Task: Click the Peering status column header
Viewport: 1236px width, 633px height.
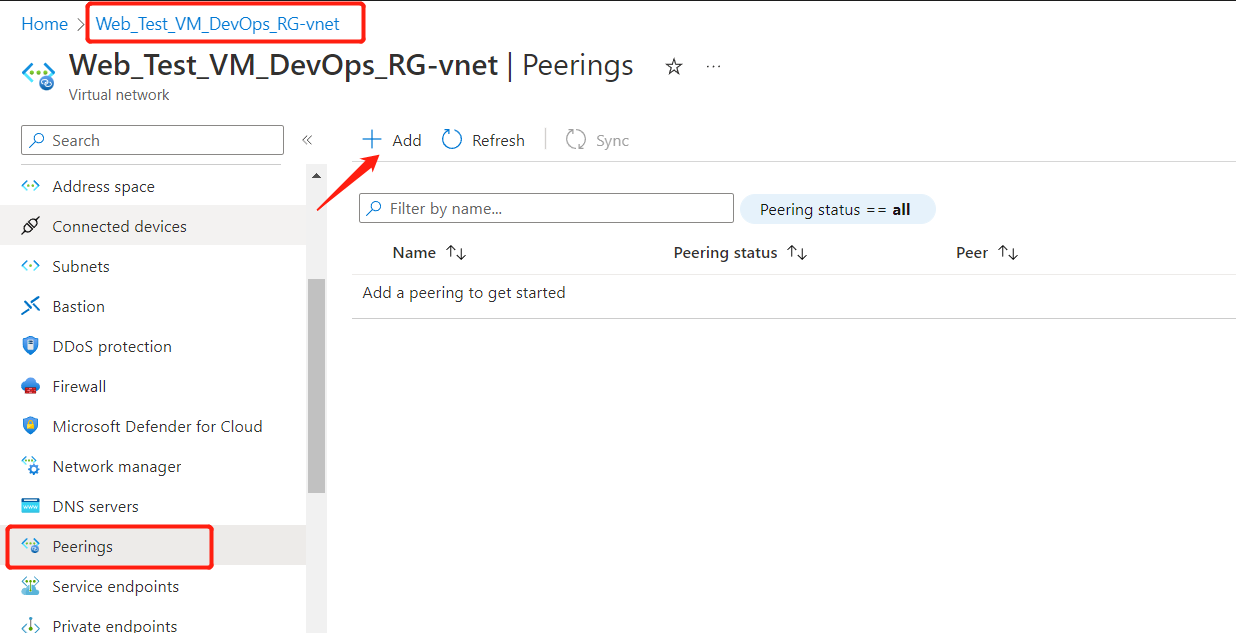Action: coord(725,253)
